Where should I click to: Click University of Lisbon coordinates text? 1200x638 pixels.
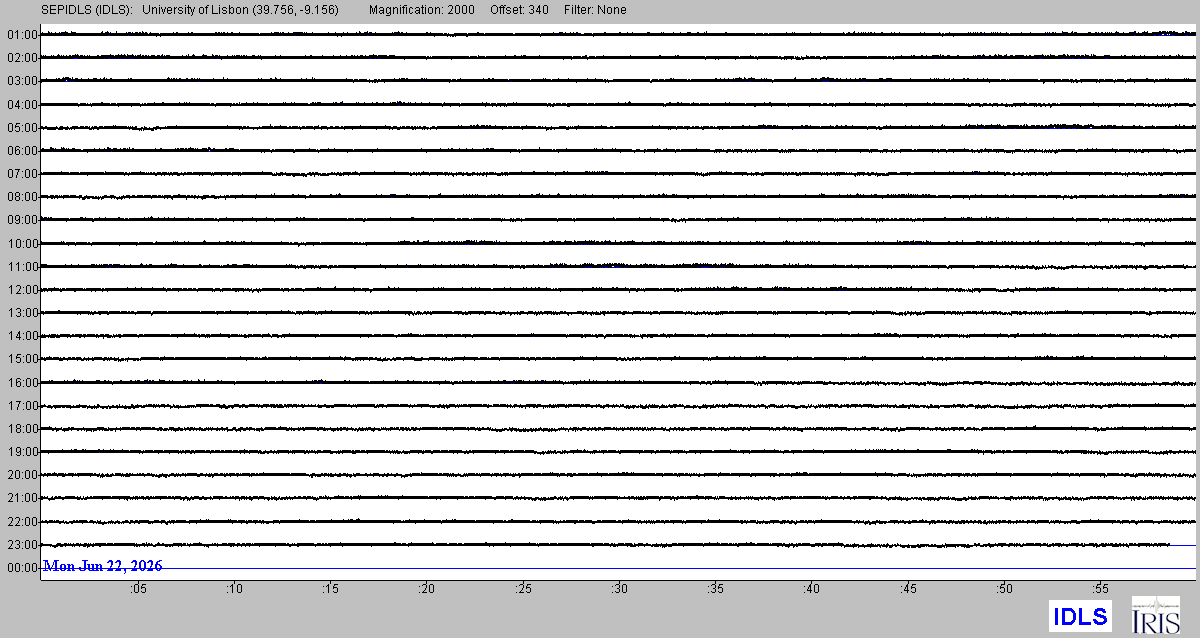coord(241,10)
